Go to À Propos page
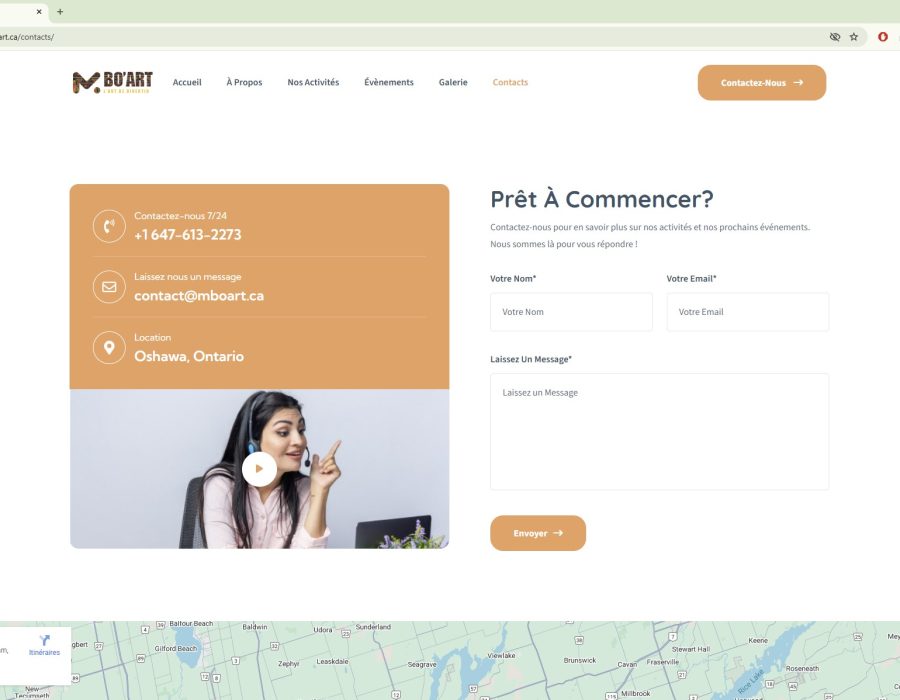 click(244, 83)
